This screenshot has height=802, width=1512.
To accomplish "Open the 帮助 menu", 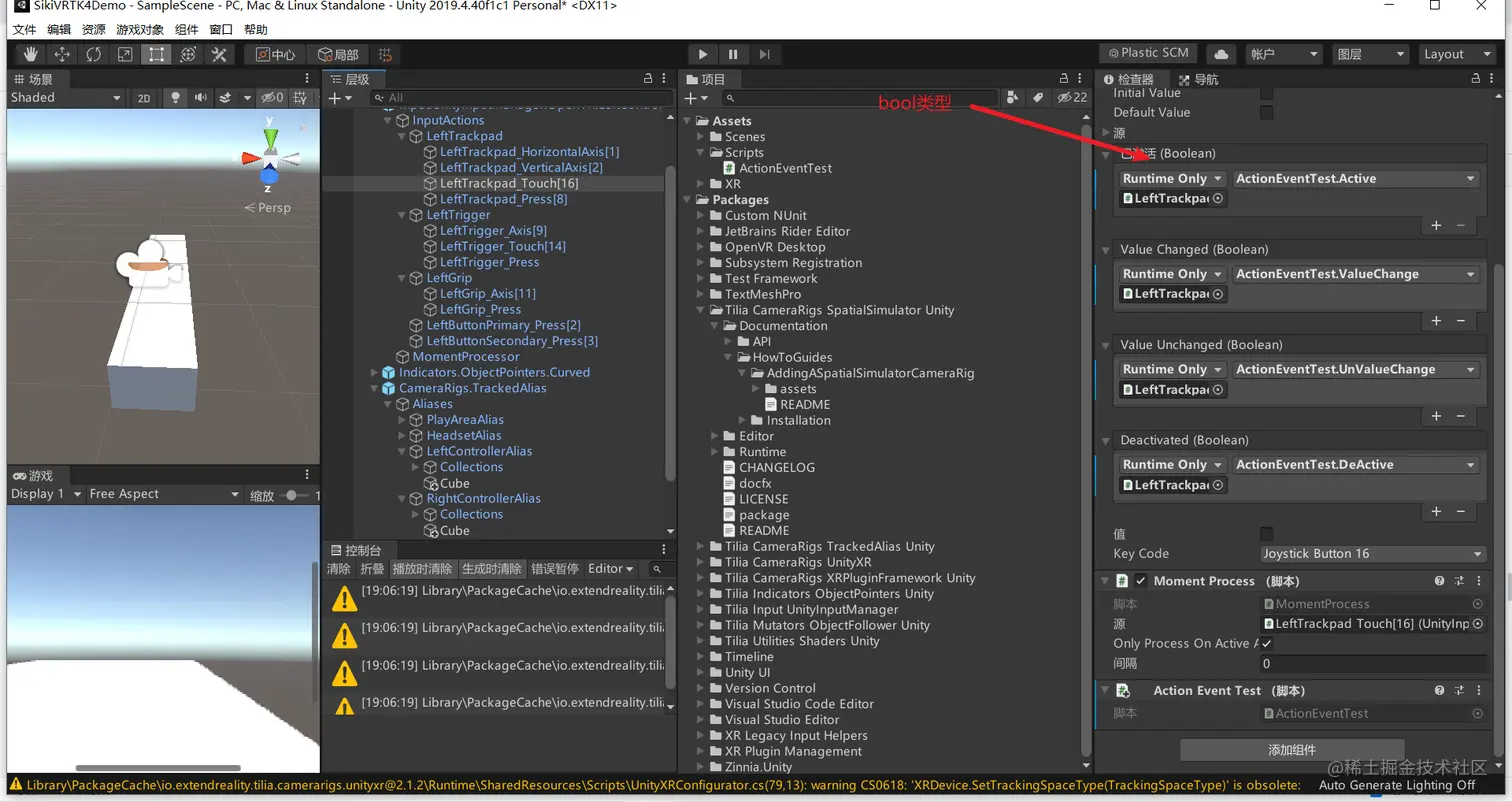I will pyautogui.click(x=256, y=30).
